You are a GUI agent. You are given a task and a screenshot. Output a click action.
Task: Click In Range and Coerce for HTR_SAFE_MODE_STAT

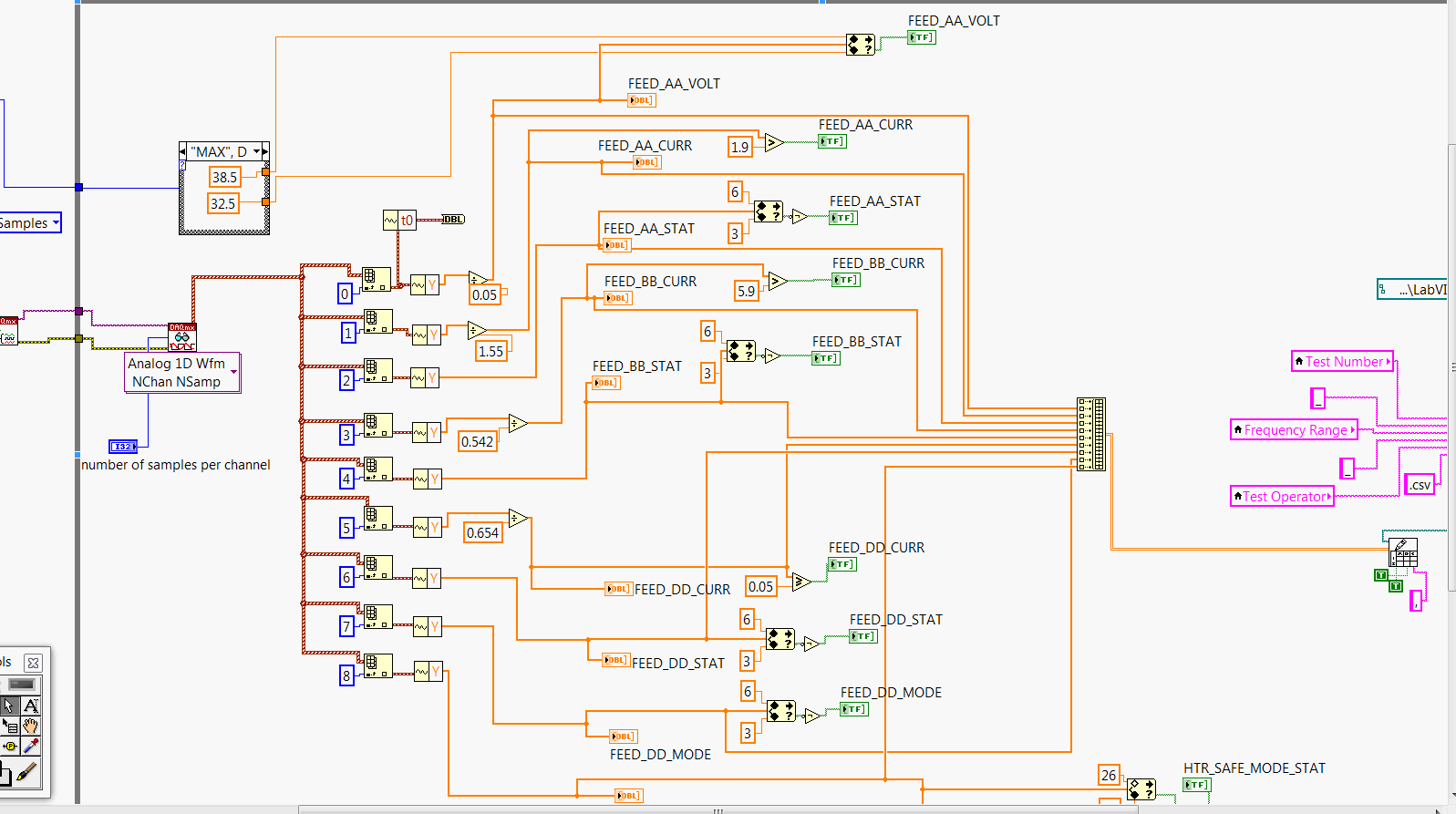[x=1141, y=788]
